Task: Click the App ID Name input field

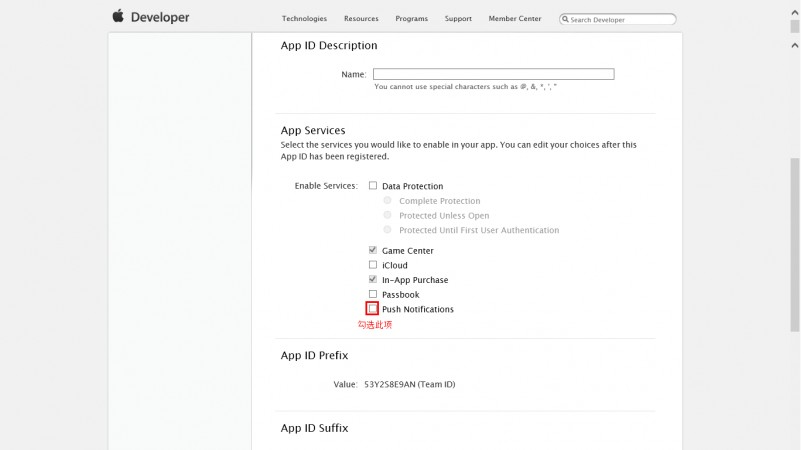Action: coord(493,74)
